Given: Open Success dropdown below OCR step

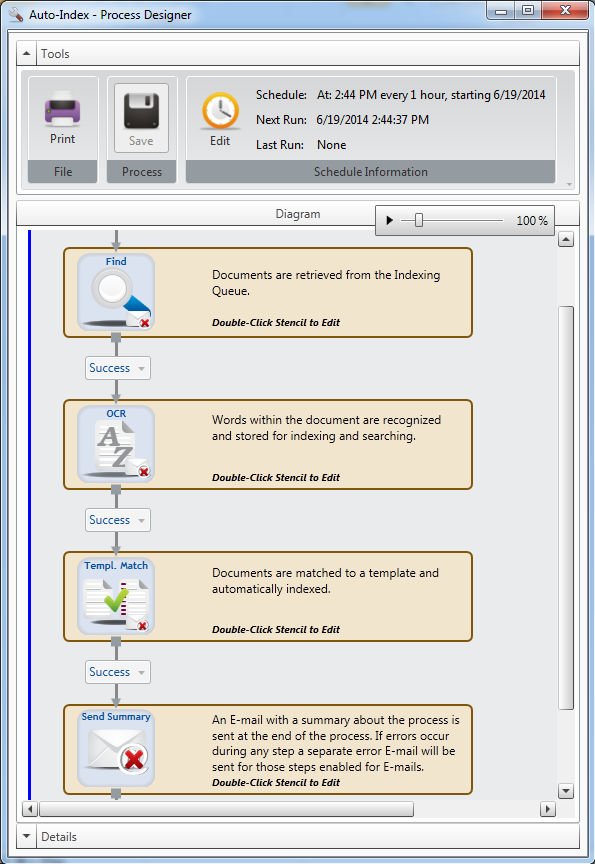Looking at the screenshot, I should pos(118,520).
